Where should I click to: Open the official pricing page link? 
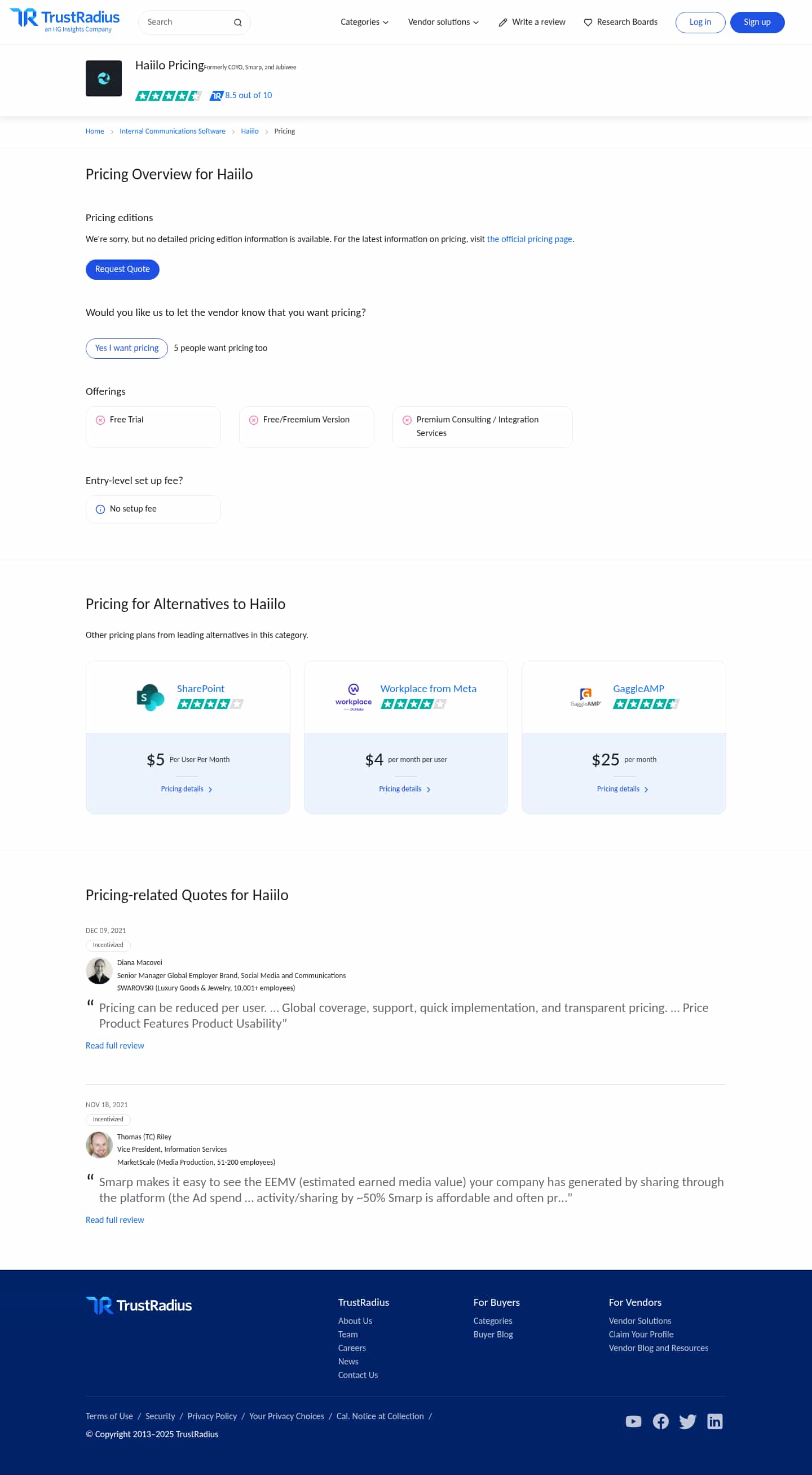coord(529,239)
